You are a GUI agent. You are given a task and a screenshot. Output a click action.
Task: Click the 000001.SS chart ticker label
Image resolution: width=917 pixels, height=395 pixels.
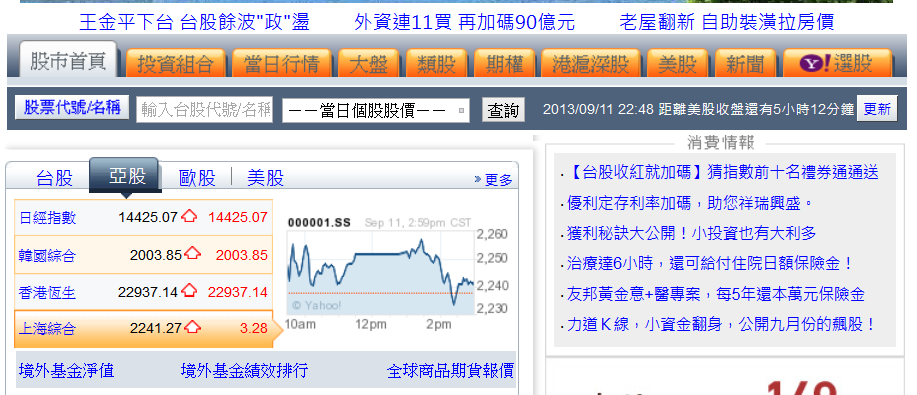pyautogui.click(x=319, y=223)
